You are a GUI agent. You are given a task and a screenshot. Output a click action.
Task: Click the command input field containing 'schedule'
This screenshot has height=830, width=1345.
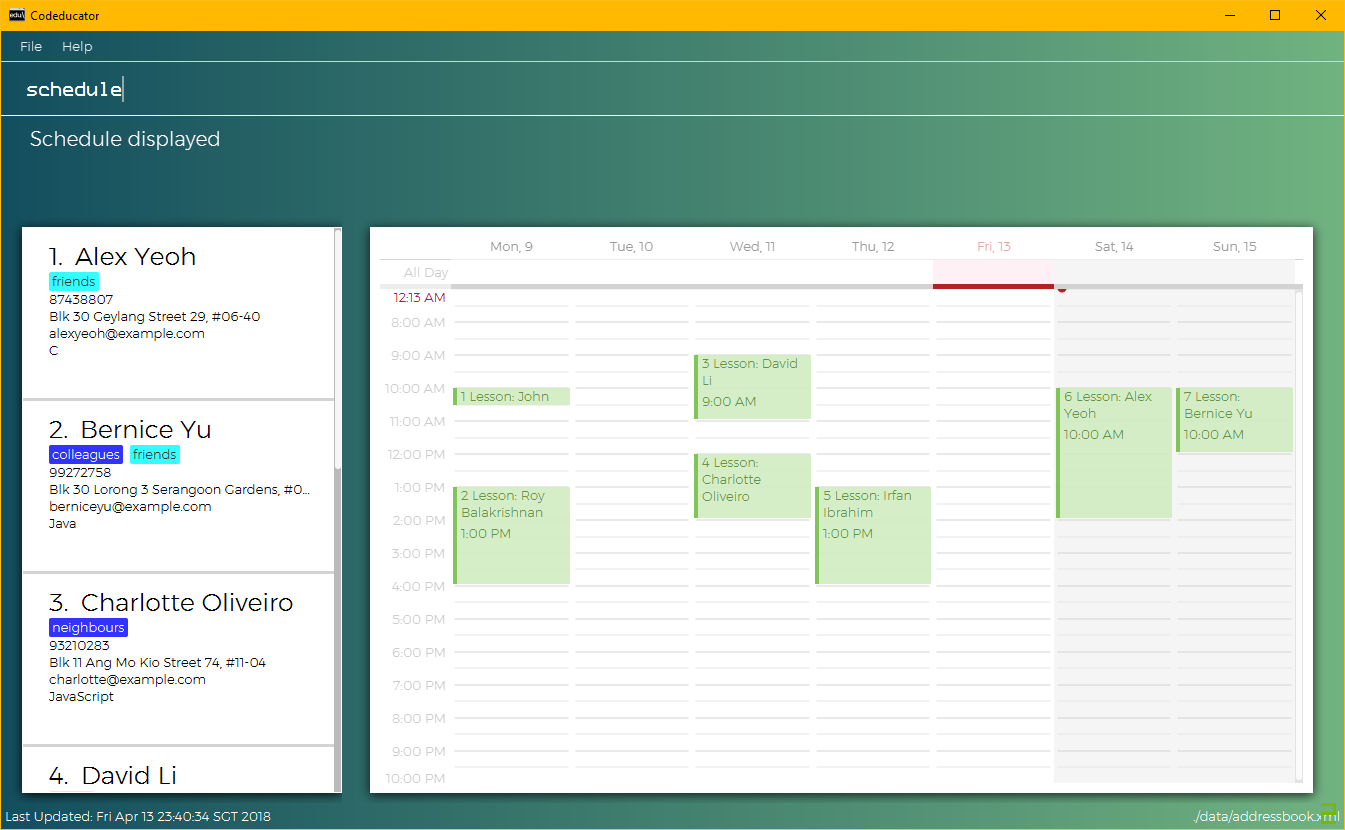pos(672,89)
